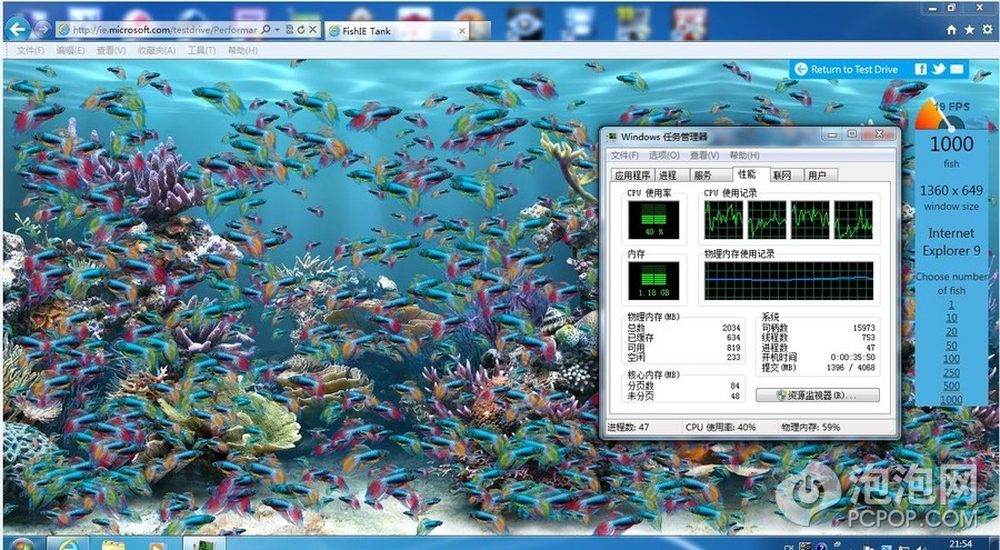Open IE 帮助(H) menu

tap(242, 50)
